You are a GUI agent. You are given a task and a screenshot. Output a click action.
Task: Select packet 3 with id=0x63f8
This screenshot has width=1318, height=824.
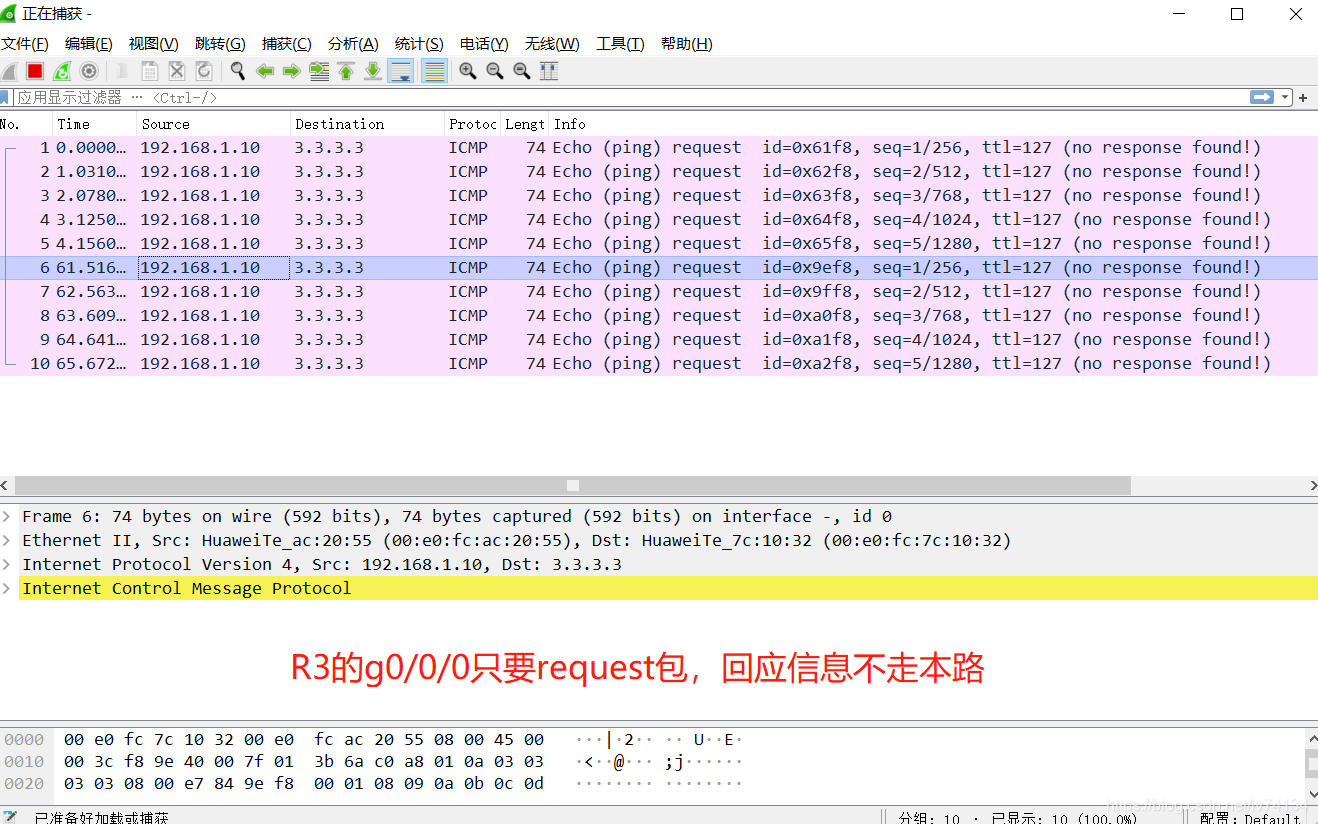point(659,195)
